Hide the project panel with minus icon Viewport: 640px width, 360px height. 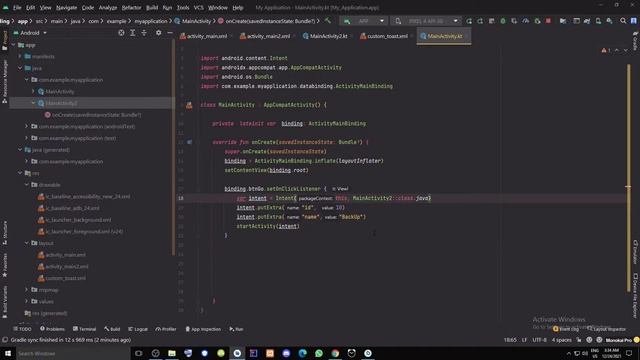[170, 33]
